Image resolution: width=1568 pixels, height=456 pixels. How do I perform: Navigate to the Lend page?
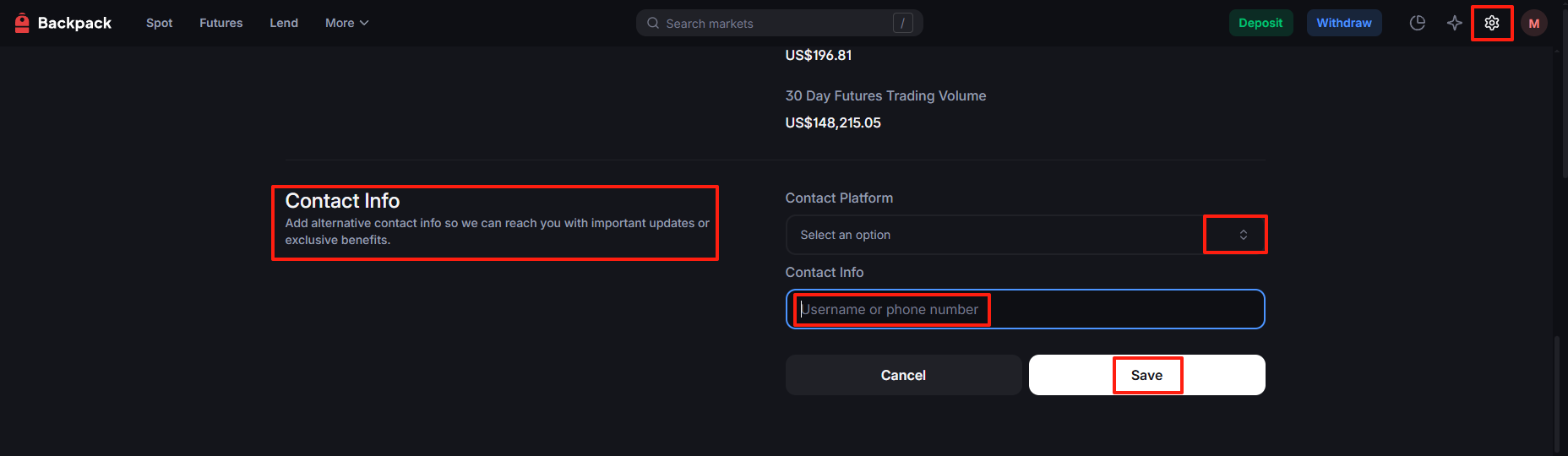284,23
